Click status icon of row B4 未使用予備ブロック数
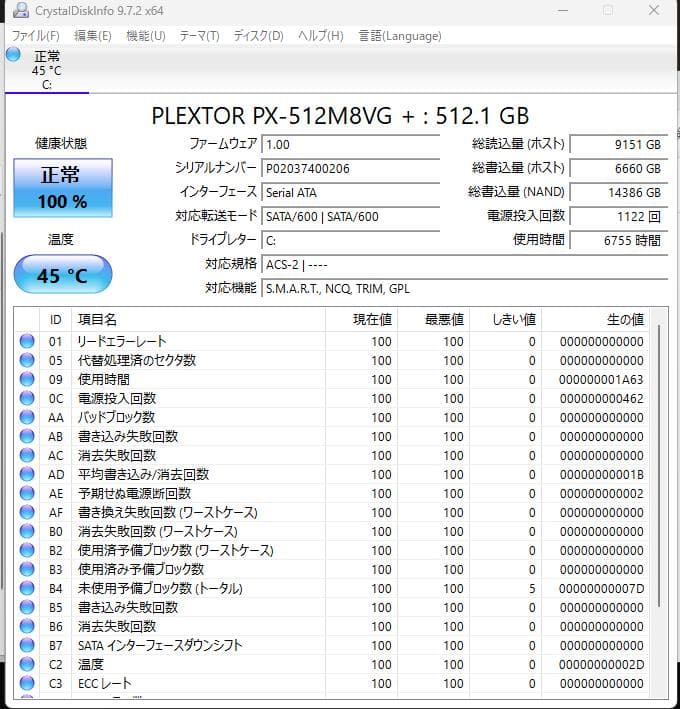 point(27,588)
